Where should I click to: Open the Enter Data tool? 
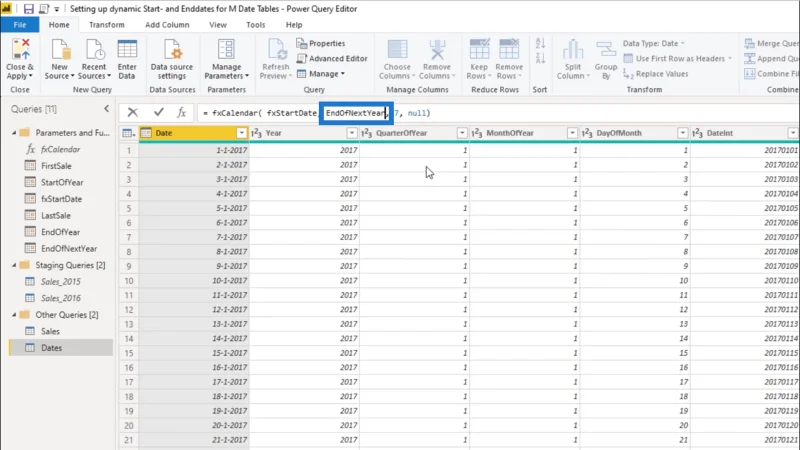tap(127, 58)
